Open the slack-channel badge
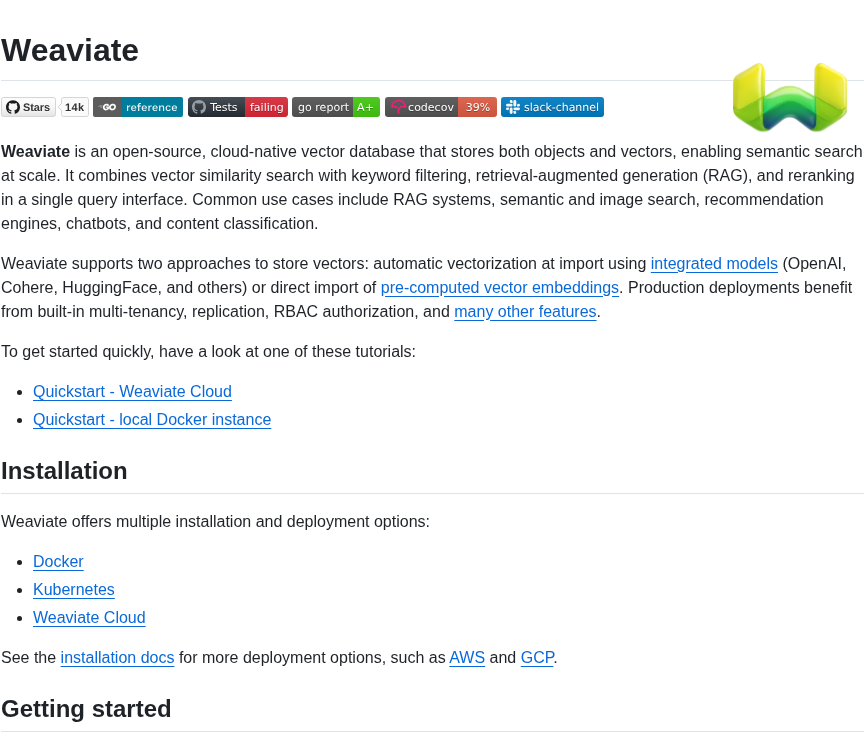This screenshot has width=864, height=738. [552, 107]
